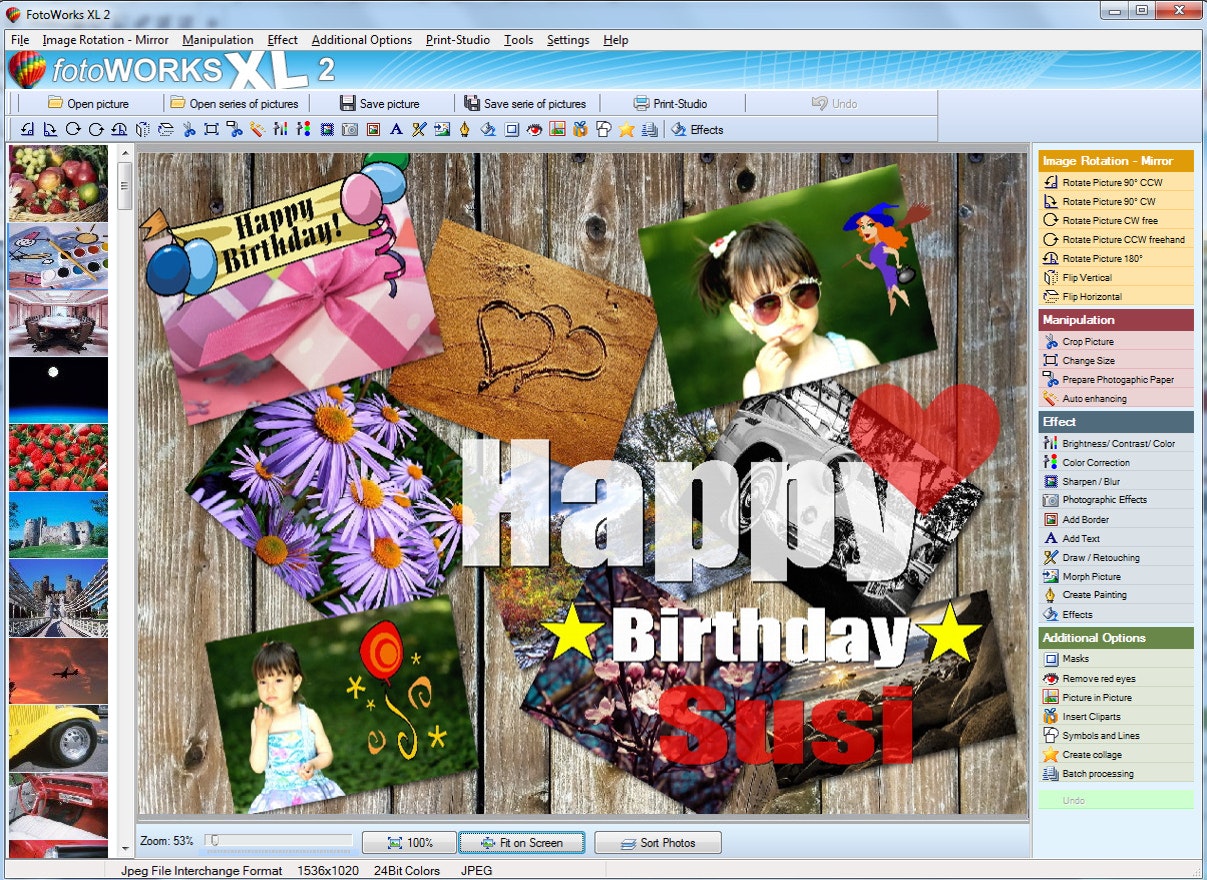Click the Rotate 90° CW toolbar icon
The width and height of the screenshot is (1207, 880).
pos(49,129)
